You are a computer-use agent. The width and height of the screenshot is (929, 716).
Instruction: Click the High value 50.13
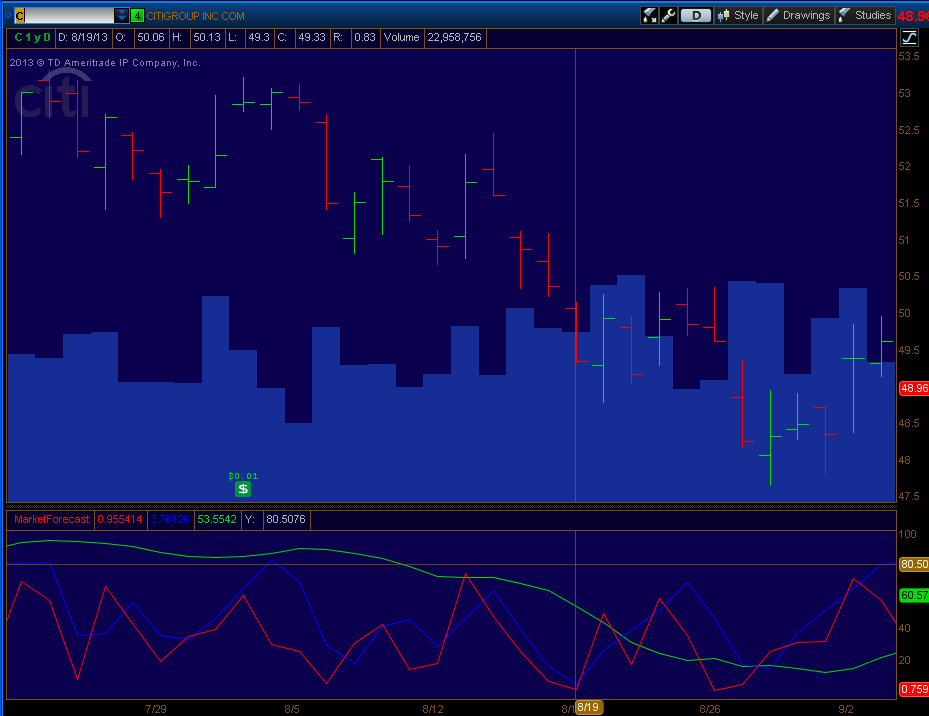[207, 37]
